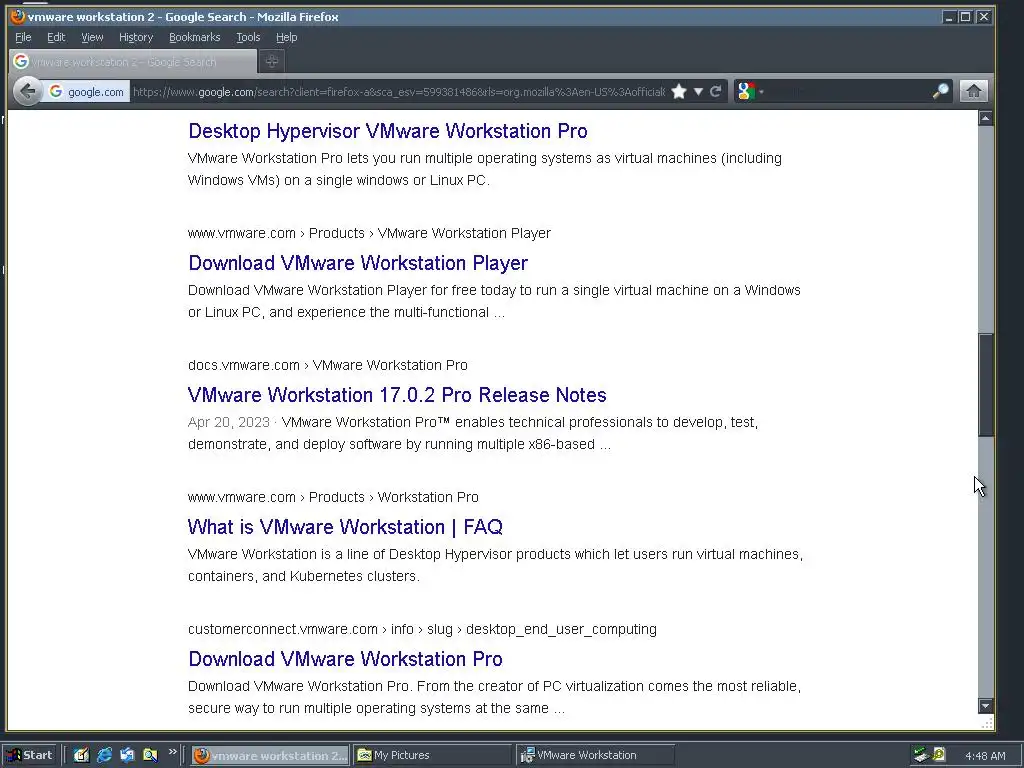
Task: Open What is VMware Workstation FAQ link
Action: pos(345,526)
